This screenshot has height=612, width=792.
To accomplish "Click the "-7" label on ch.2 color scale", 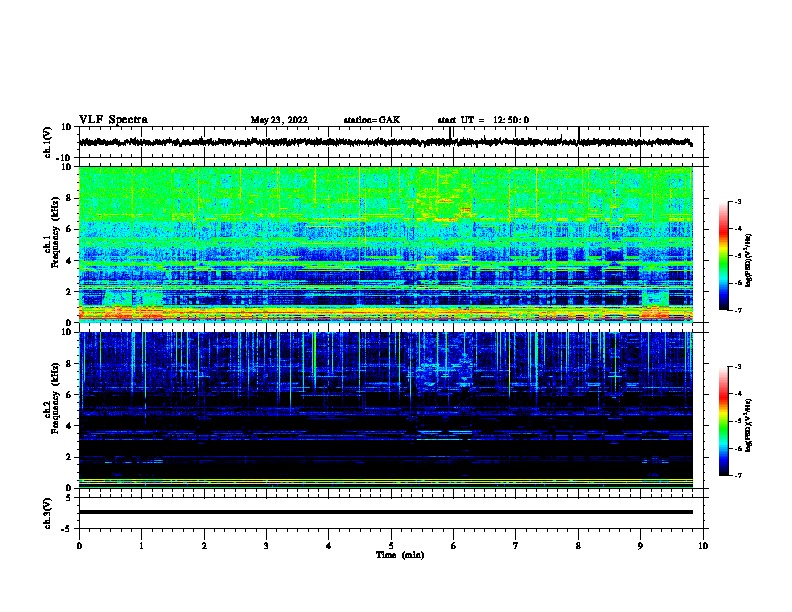I will pyautogui.click(x=737, y=476).
